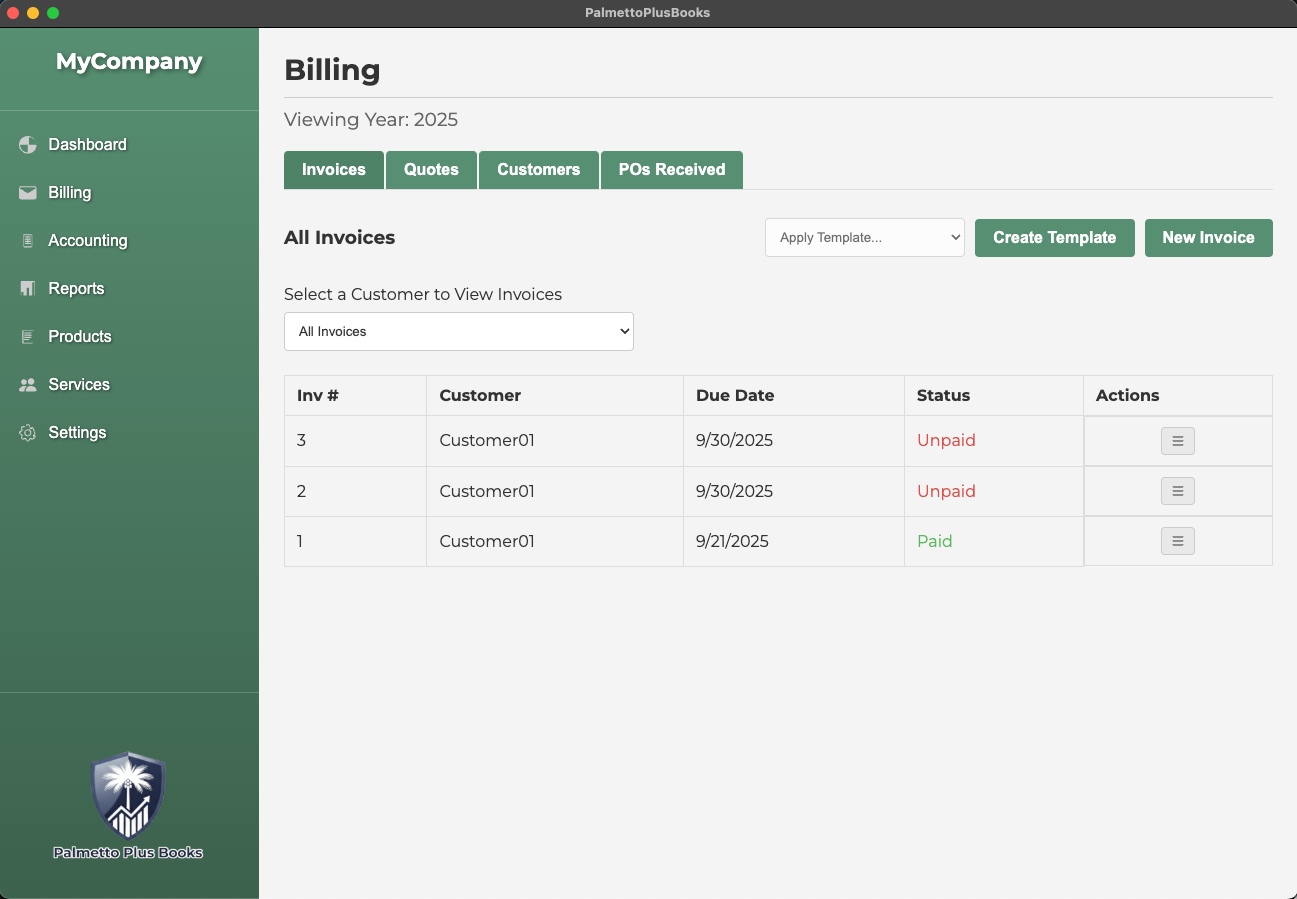Switch to the Quotes tab
Image resolution: width=1297 pixels, height=899 pixels.
pyautogui.click(x=431, y=170)
